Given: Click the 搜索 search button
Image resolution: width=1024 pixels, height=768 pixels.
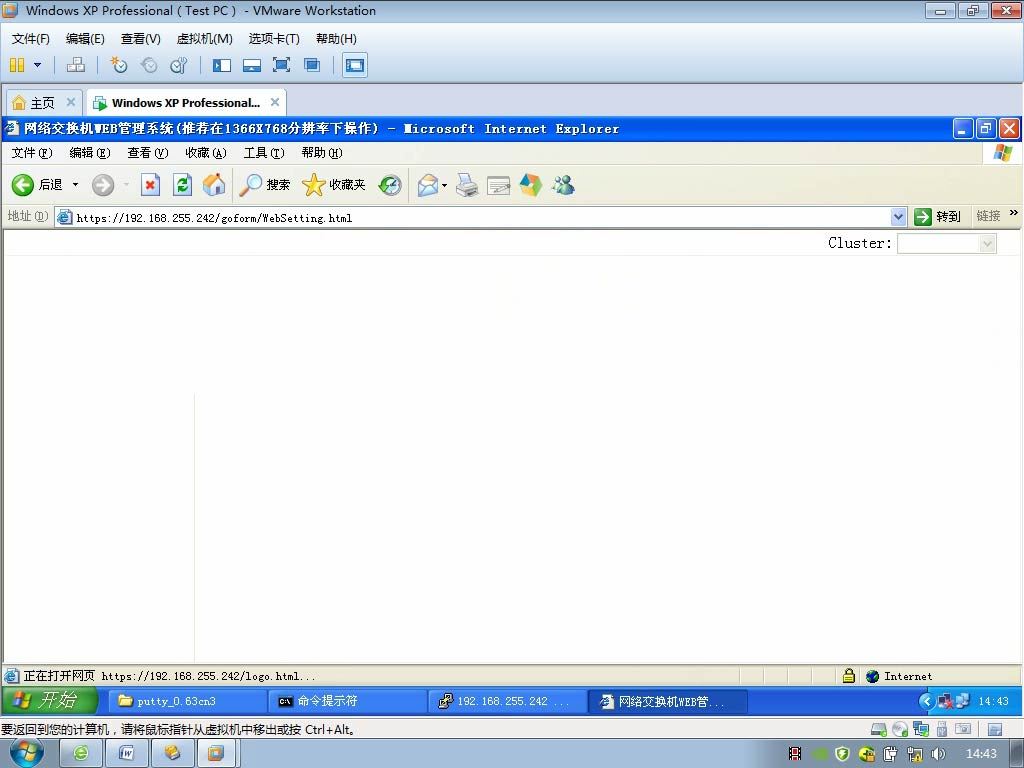Looking at the screenshot, I should pos(264,185).
